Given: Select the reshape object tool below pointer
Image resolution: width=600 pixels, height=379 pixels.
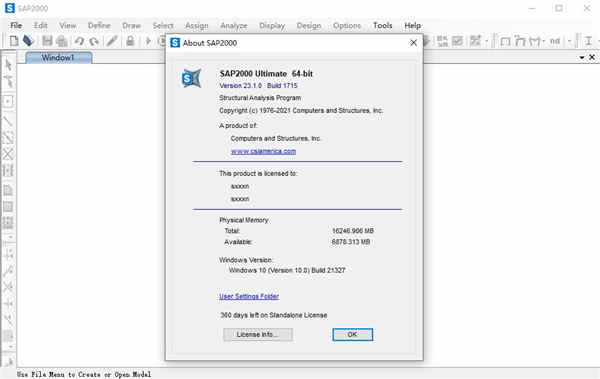Looking at the screenshot, I should tap(8, 82).
